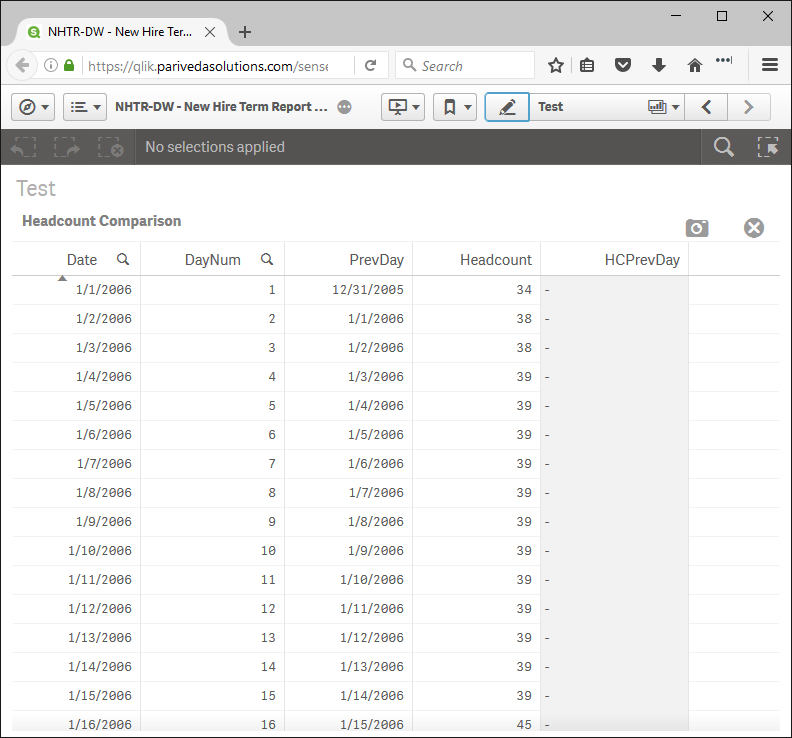Click the browser URL address field

pyautogui.click(x=220, y=66)
